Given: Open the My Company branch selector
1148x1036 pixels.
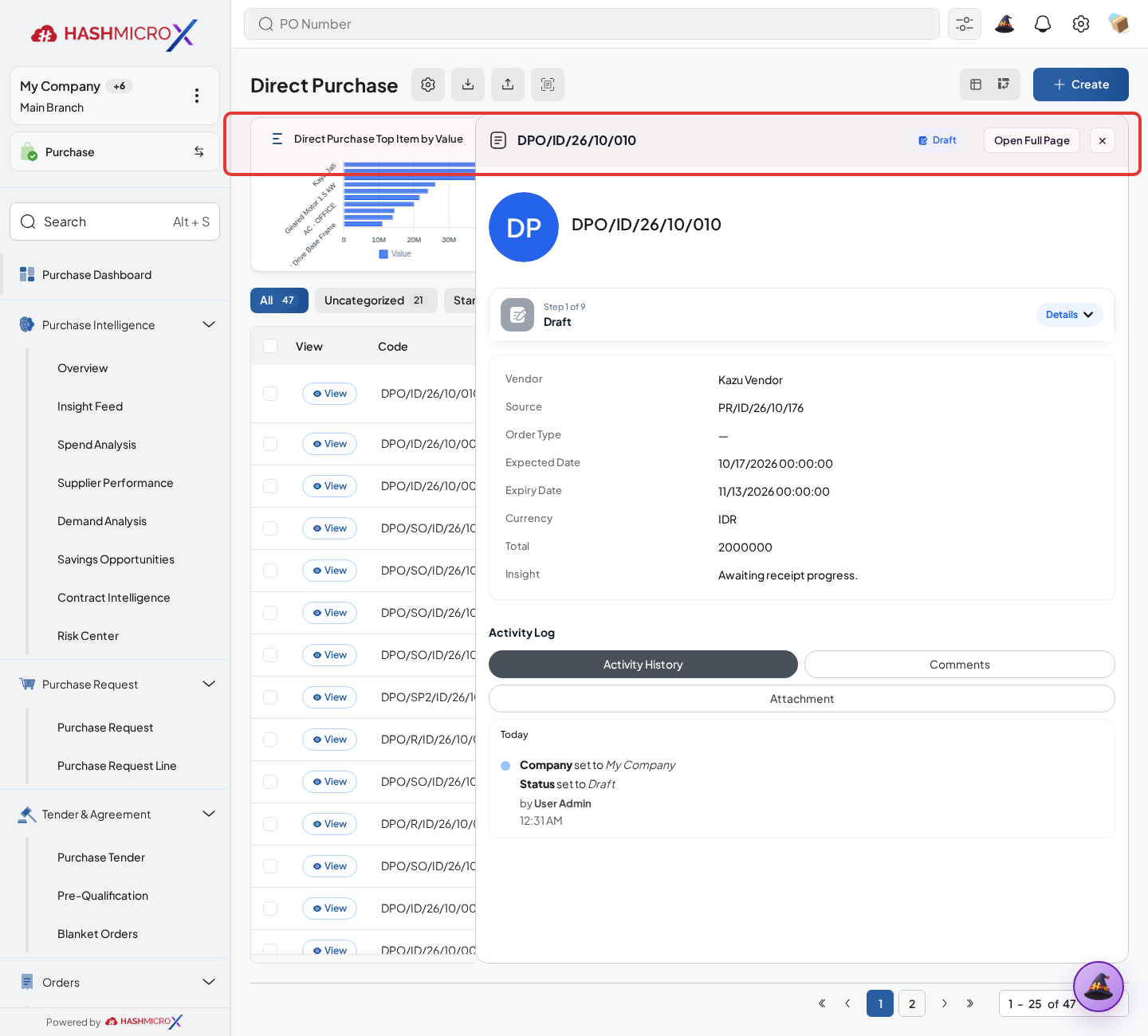Looking at the screenshot, I should point(115,96).
